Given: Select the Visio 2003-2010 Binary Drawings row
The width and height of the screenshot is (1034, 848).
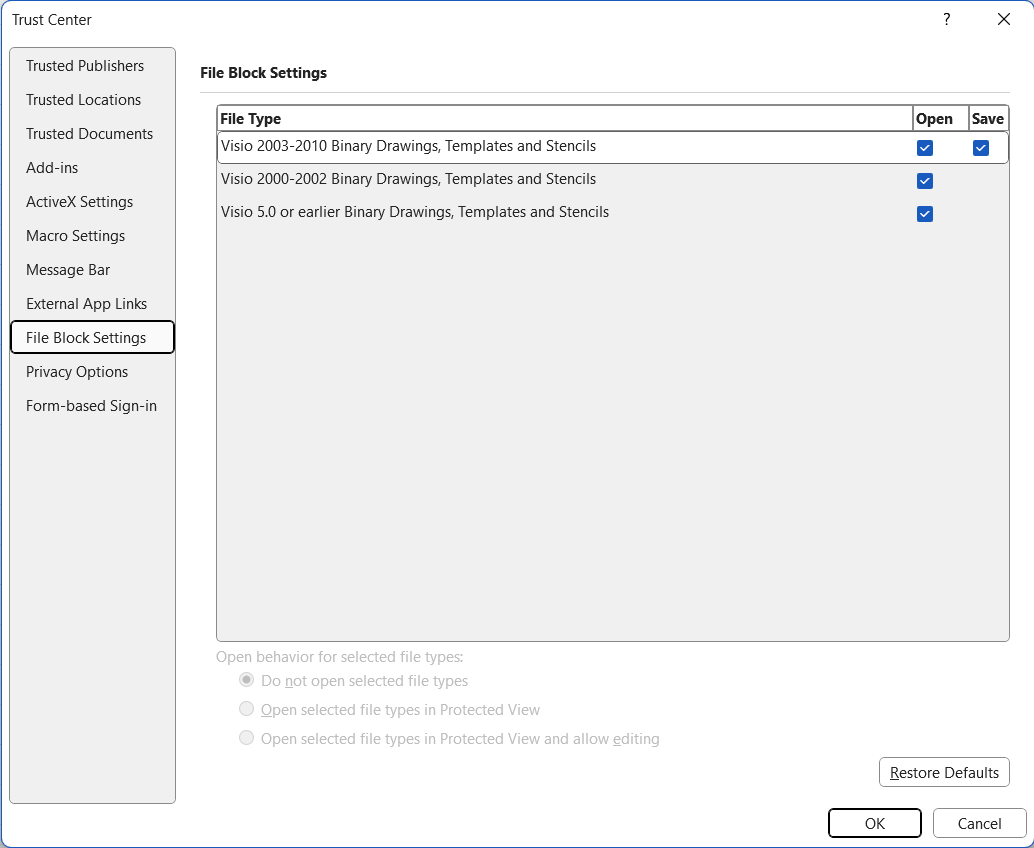Looking at the screenshot, I should tap(613, 147).
